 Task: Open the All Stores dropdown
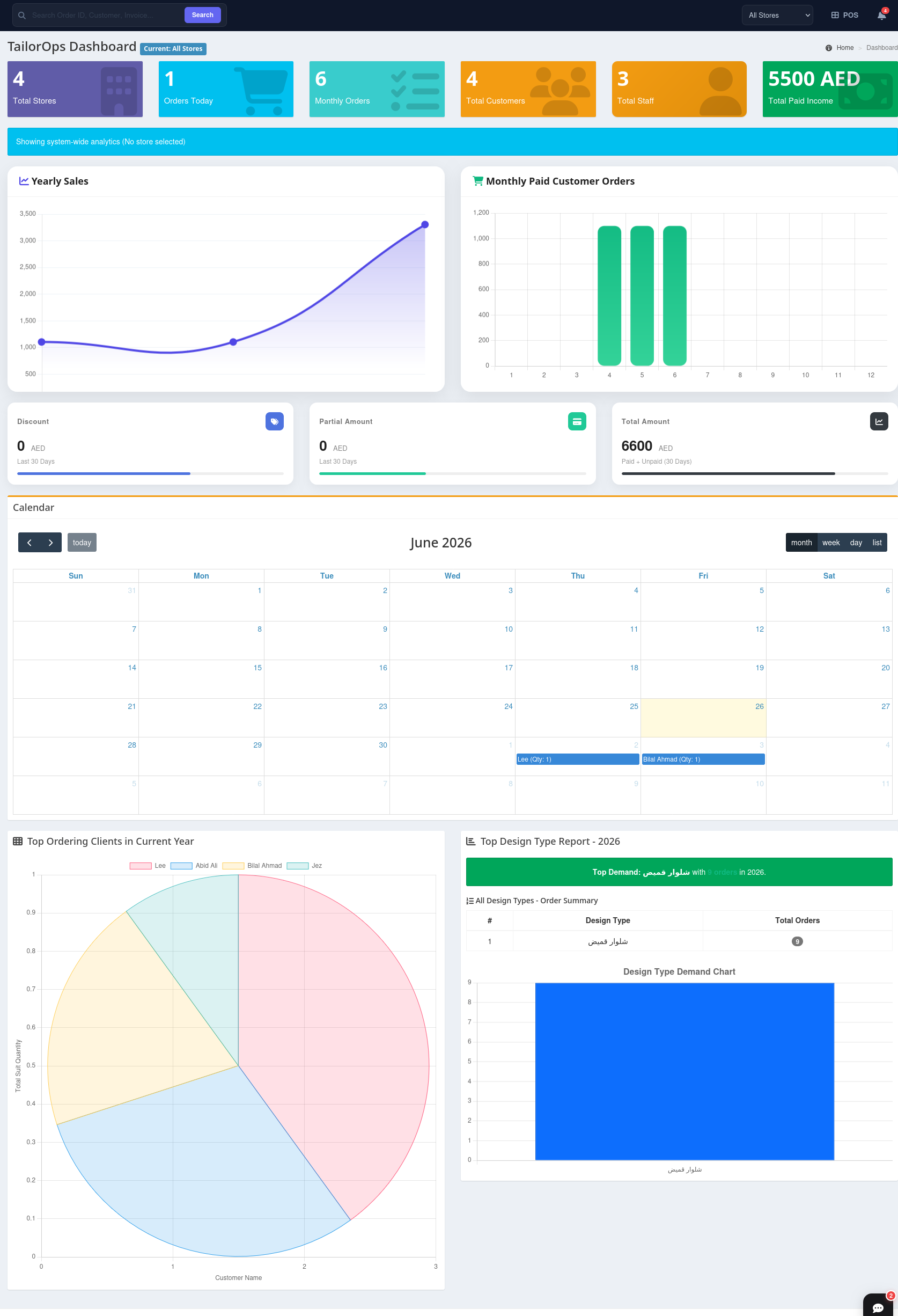[x=777, y=15]
